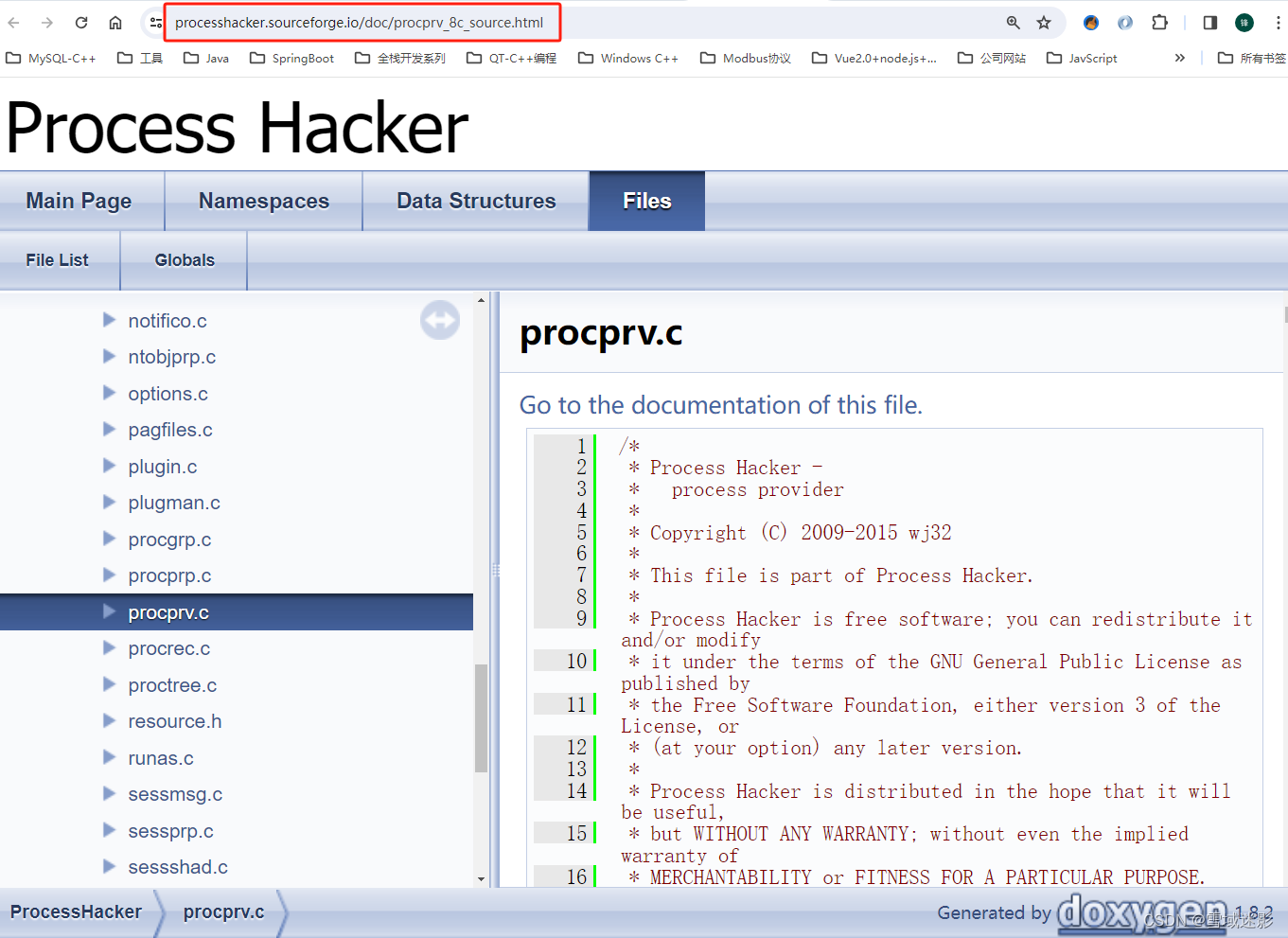This screenshot has height=938, width=1288.
Task: Select proctree.c in the file list
Action: click(172, 684)
